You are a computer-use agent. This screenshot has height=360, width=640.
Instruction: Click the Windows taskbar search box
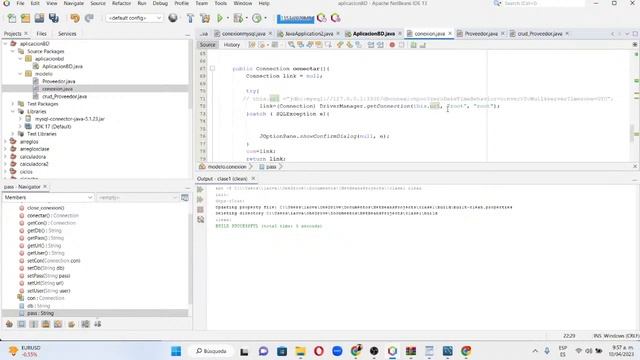click(x=211, y=351)
